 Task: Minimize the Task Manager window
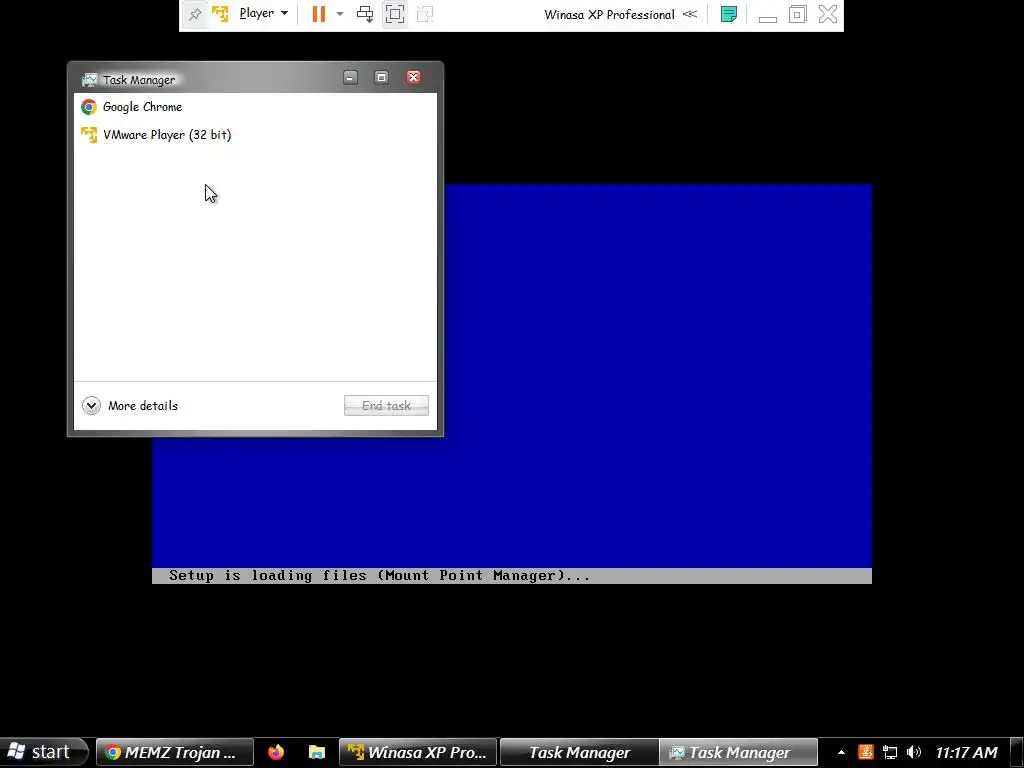tap(351, 78)
